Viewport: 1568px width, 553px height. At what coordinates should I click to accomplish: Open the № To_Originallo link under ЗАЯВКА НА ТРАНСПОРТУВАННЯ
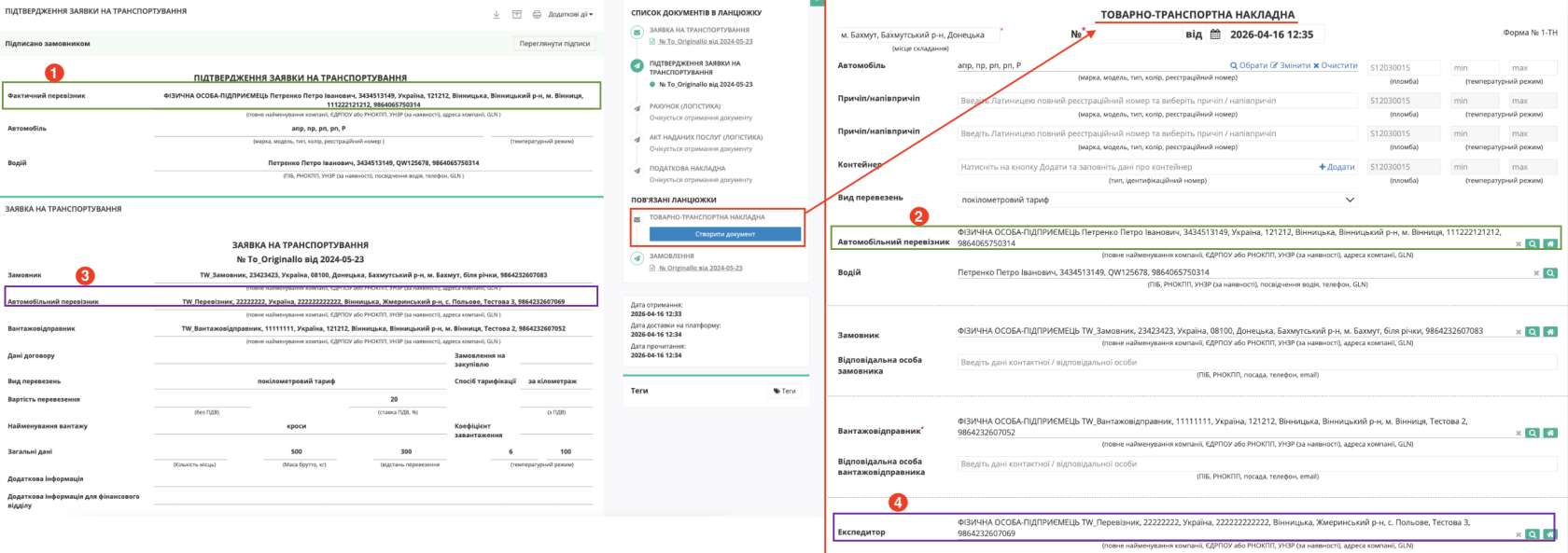(704, 41)
